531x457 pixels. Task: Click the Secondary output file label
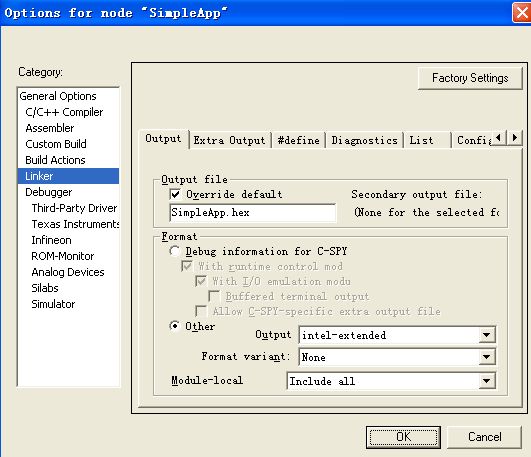(x=417, y=194)
